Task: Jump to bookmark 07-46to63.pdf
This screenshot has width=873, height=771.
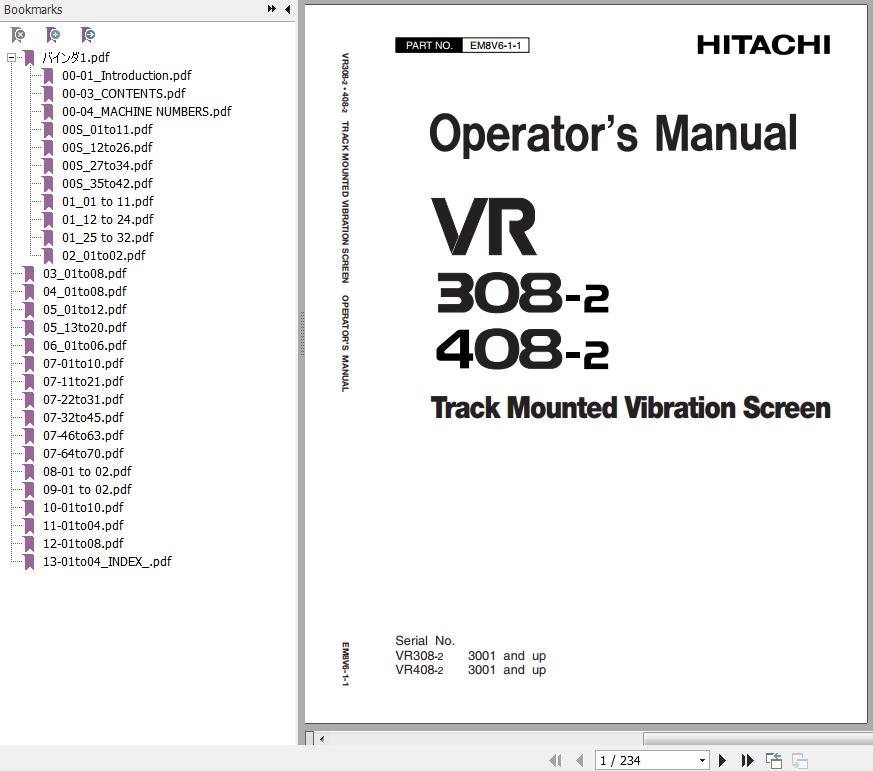Action: tap(84, 435)
